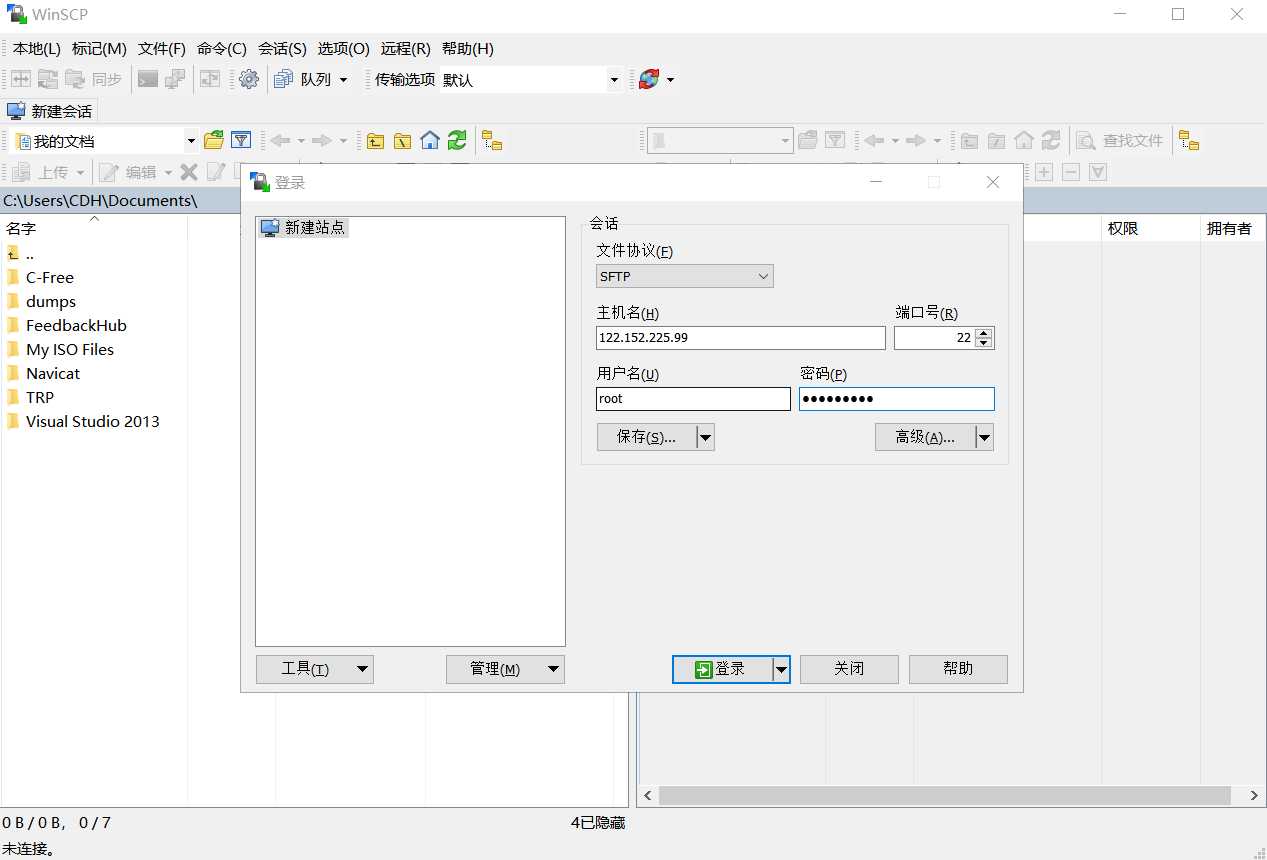Expand the dropdown arrow beside 登录 button
Image resolution: width=1267 pixels, height=860 pixels.
coord(781,669)
